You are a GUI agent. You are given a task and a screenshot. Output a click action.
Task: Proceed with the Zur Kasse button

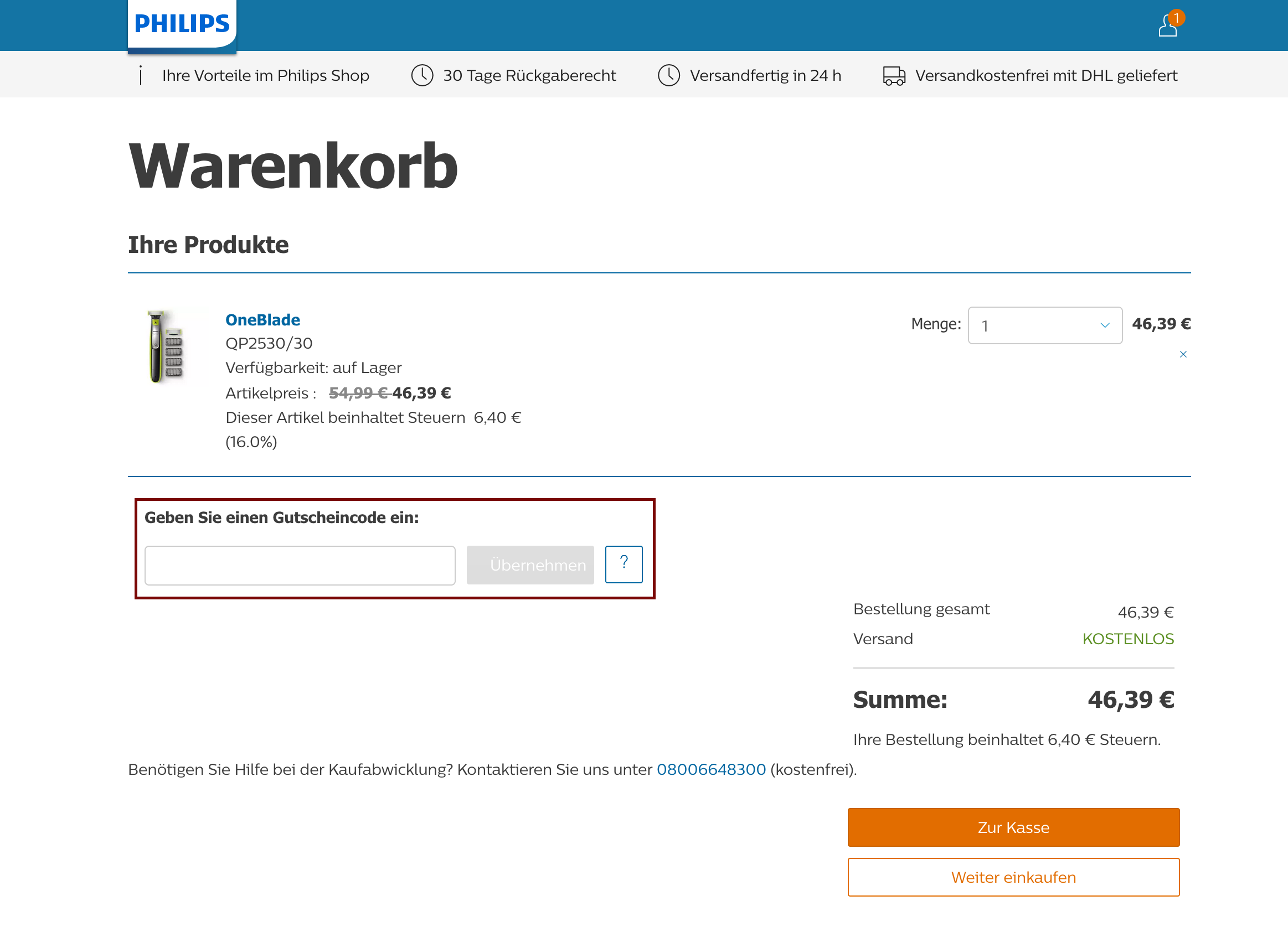[x=1014, y=827]
